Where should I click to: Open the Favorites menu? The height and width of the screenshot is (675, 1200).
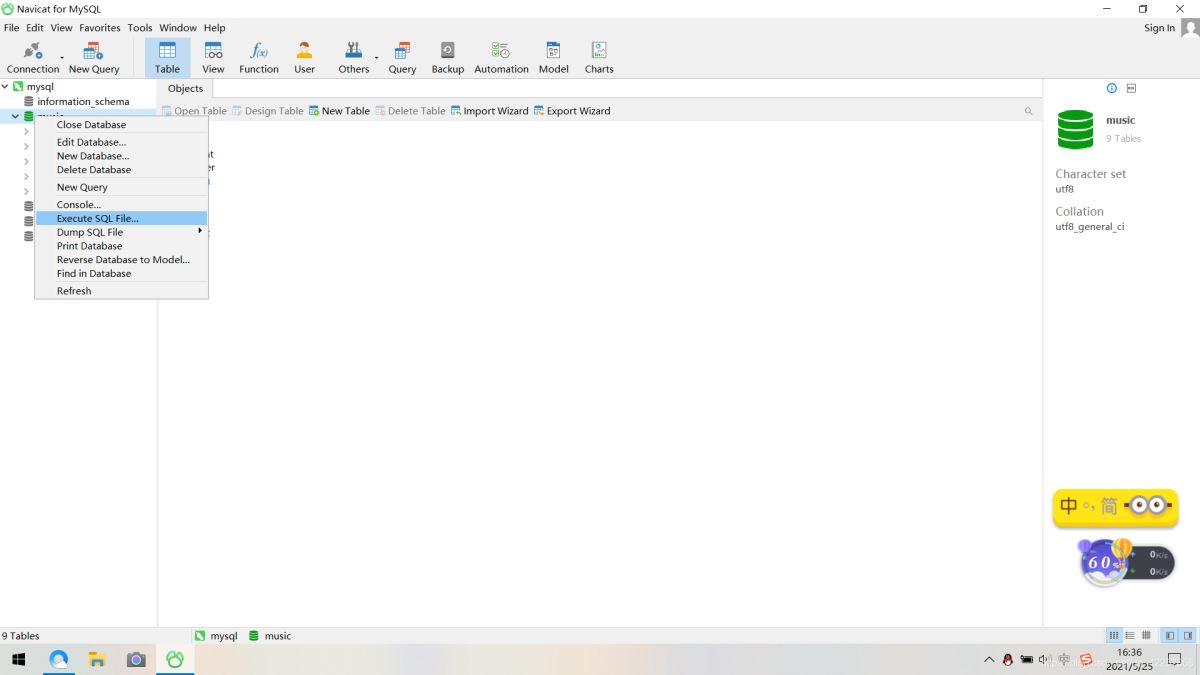pyautogui.click(x=100, y=28)
